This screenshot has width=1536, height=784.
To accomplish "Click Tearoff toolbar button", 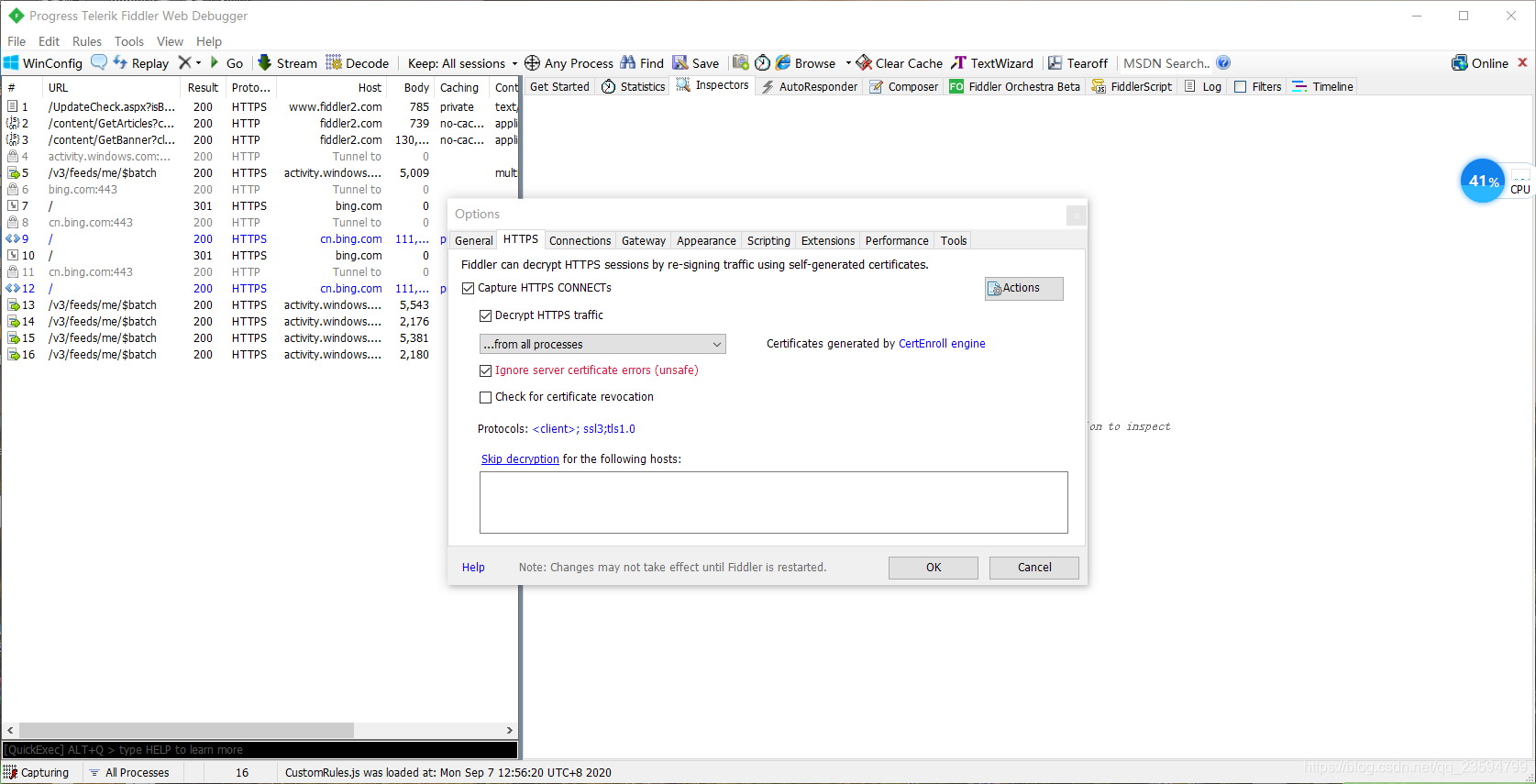I will pyautogui.click(x=1077, y=63).
